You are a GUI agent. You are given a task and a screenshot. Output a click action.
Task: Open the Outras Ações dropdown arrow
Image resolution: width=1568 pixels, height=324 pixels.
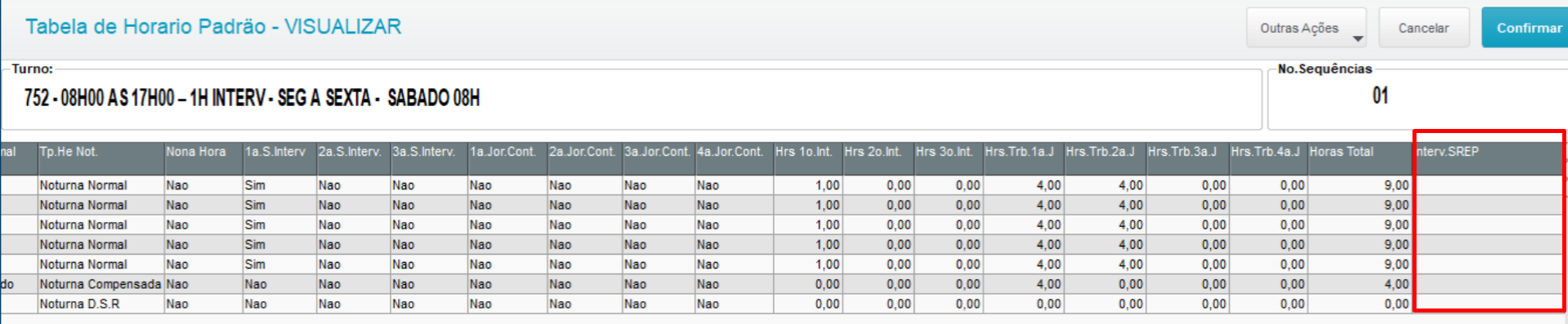pos(1357,38)
